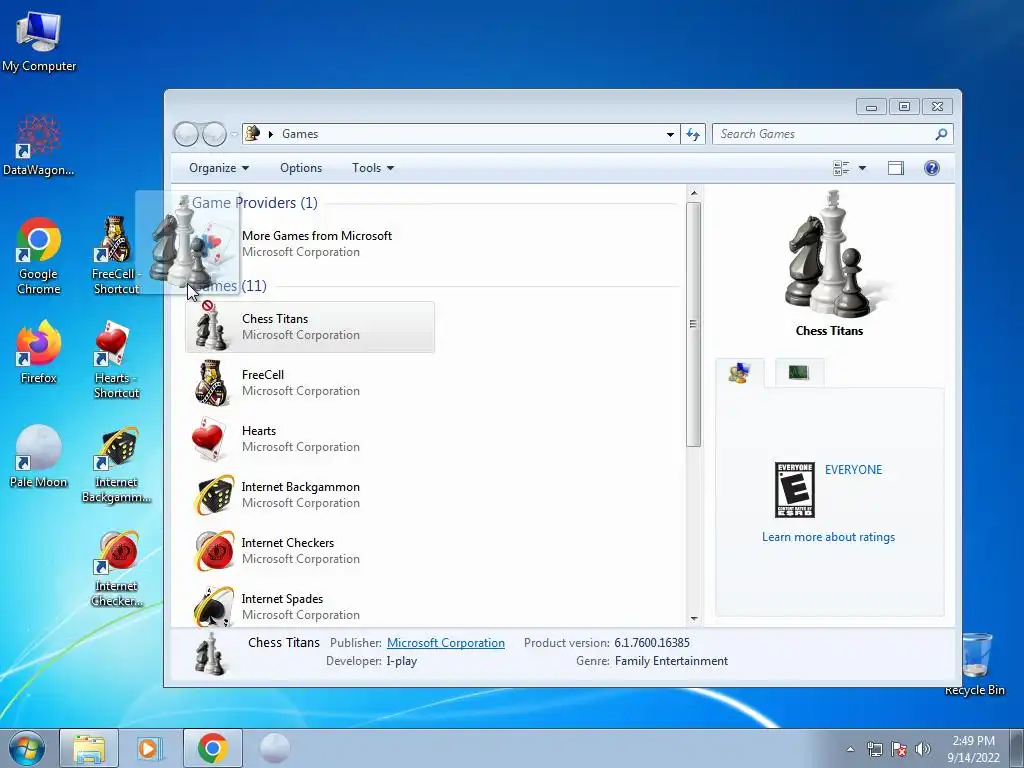1024x768 pixels.
Task: Collapse the Game Providers (1) group
Action: click(255, 202)
